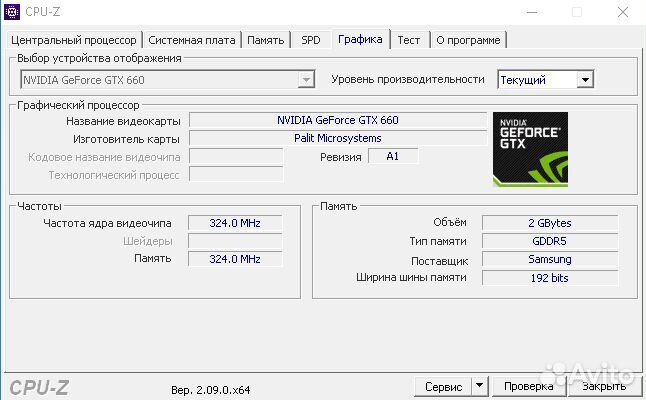Click the GPU core frequency value field
This screenshot has width=646, height=400.
(235, 223)
